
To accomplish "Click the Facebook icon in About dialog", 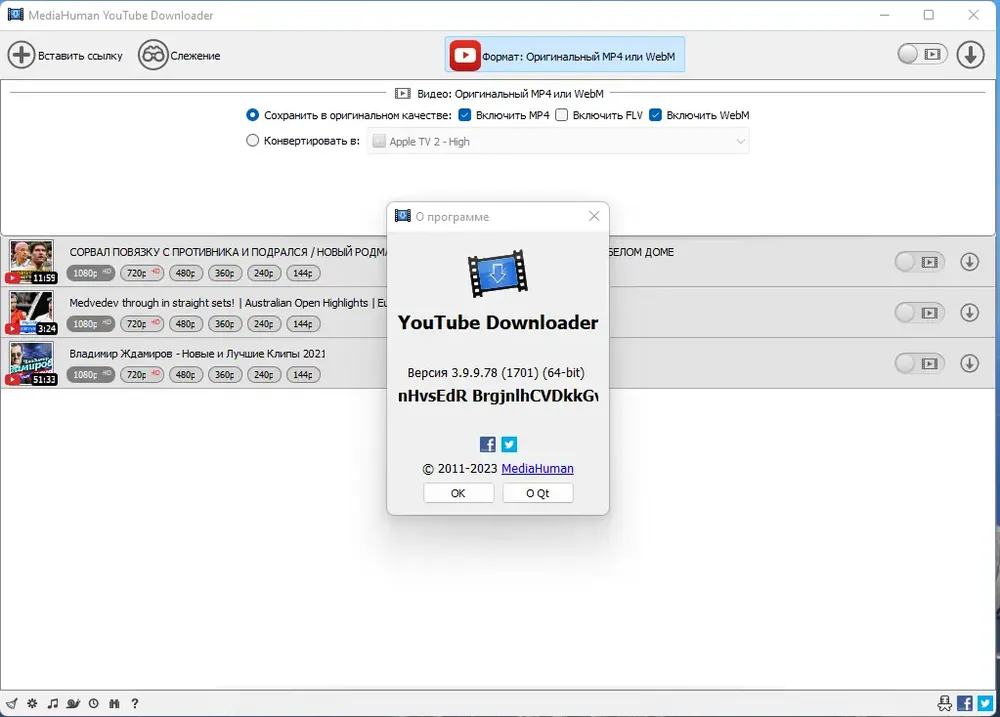I will pos(487,444).
